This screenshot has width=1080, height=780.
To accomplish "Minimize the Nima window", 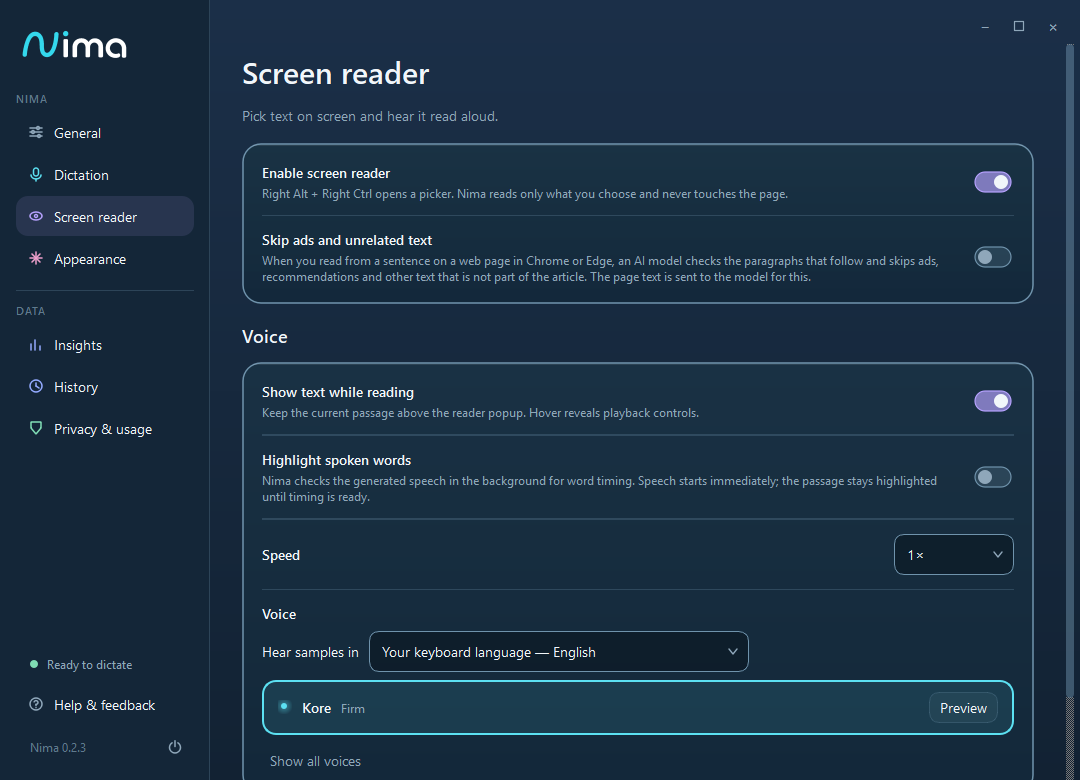I will 985,27.
